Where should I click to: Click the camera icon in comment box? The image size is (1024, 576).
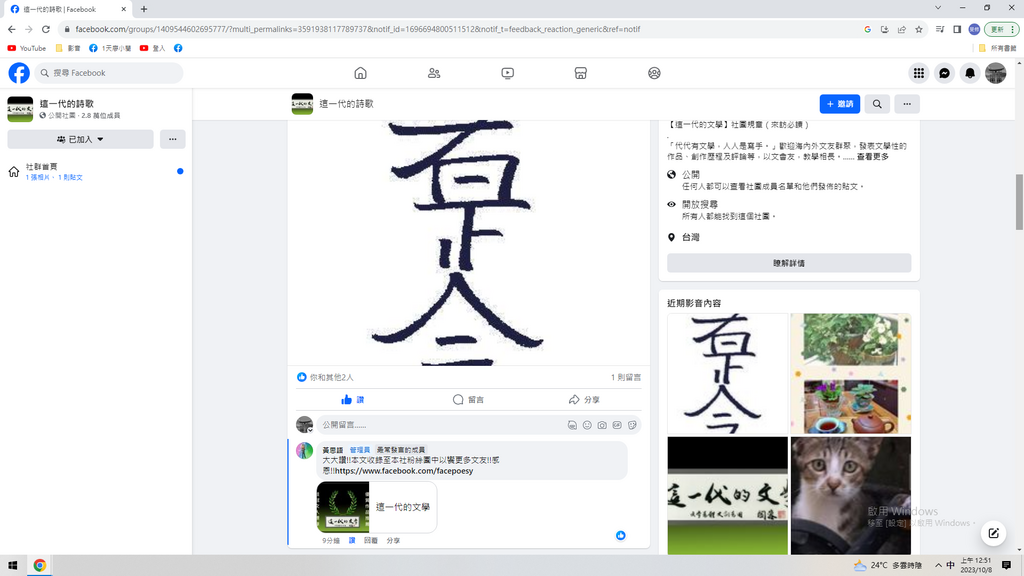pos(602,425)
